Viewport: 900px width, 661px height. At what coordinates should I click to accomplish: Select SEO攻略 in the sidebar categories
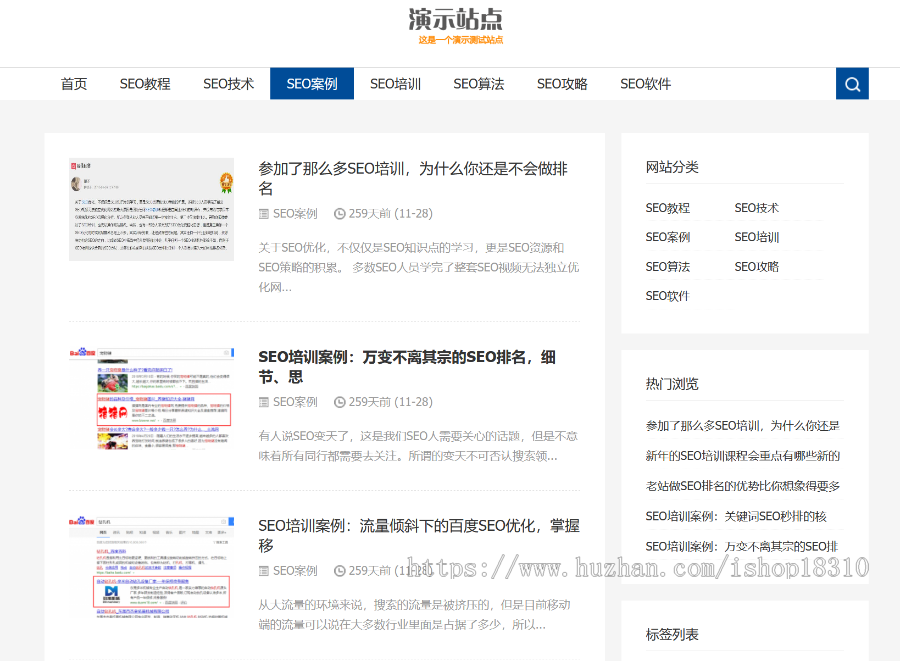(756, 266)
